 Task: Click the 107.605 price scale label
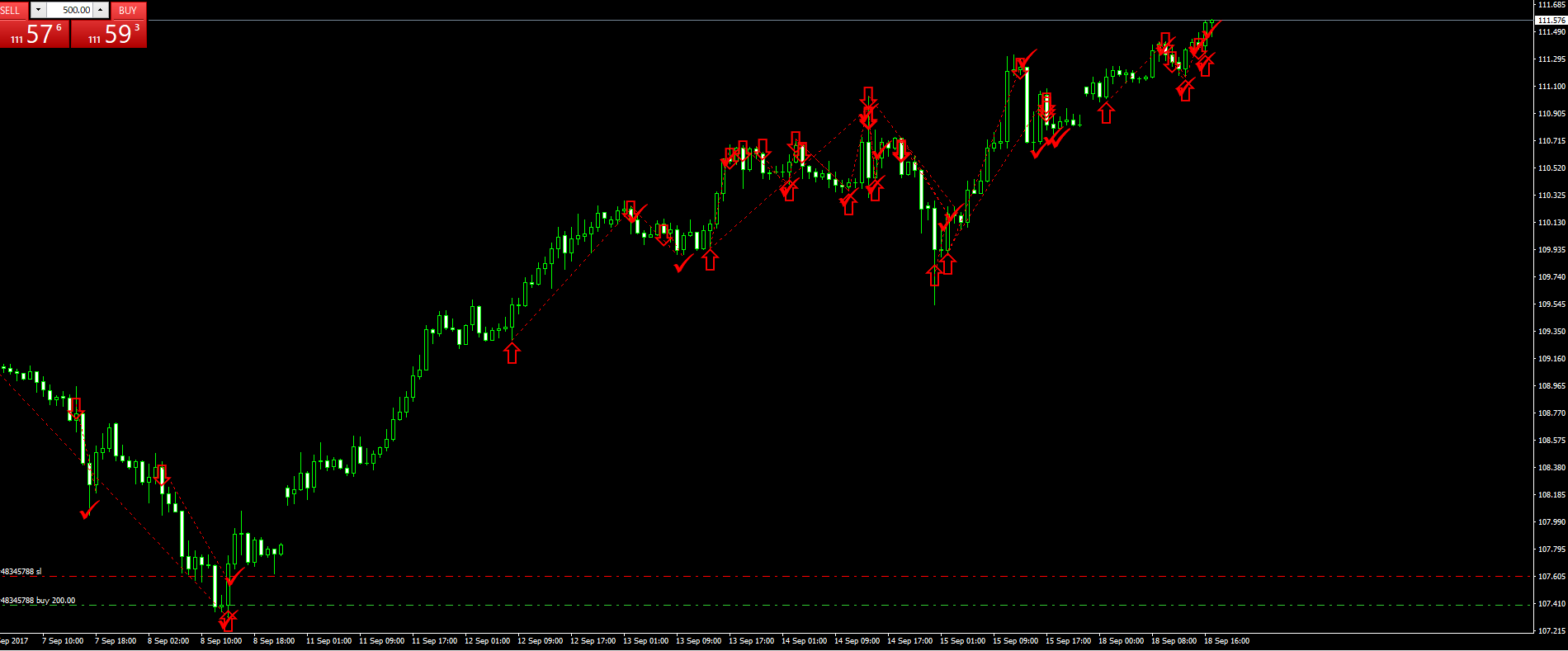[x=1551, y=577]
